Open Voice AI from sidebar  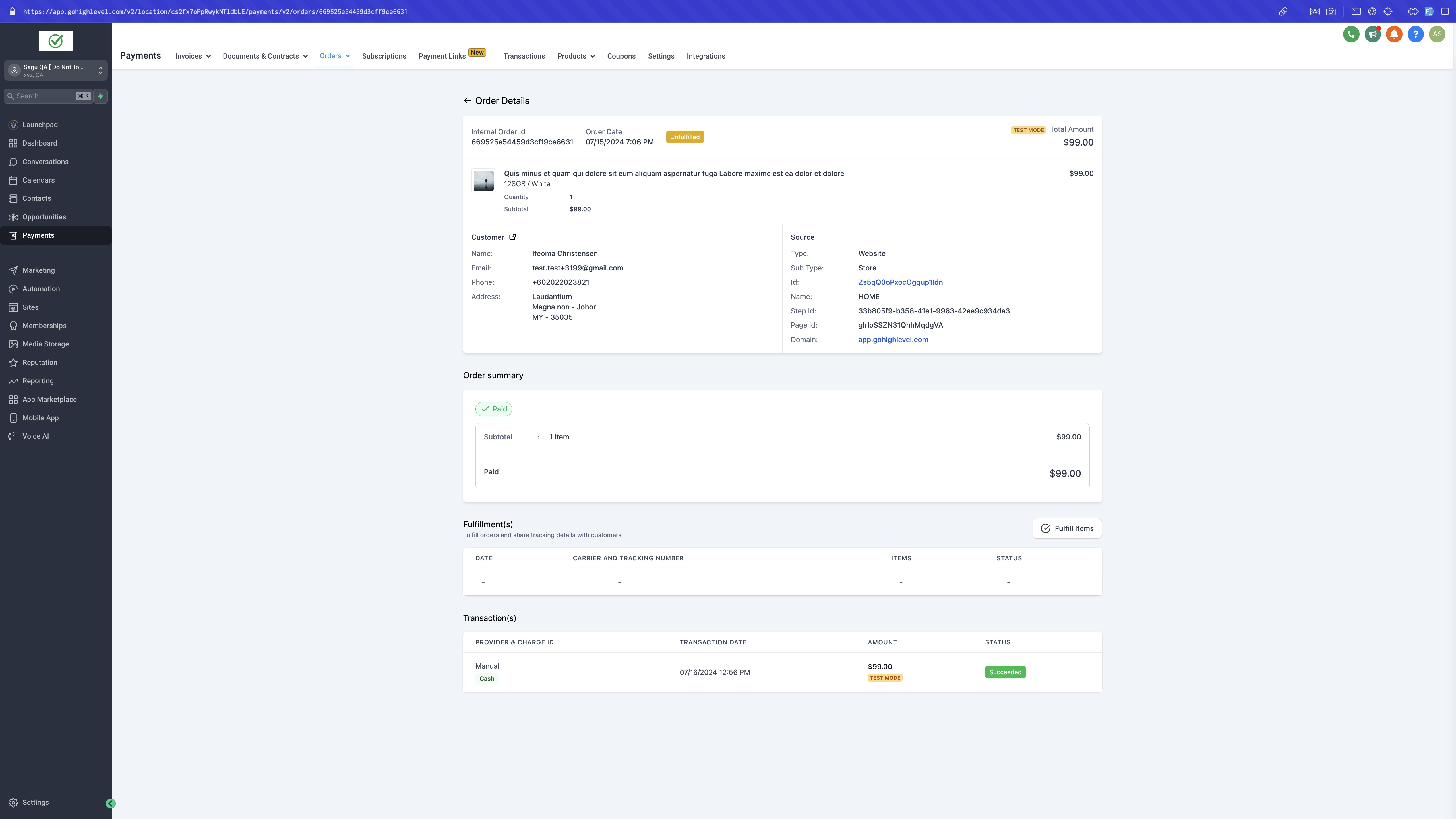coord(35,436)
